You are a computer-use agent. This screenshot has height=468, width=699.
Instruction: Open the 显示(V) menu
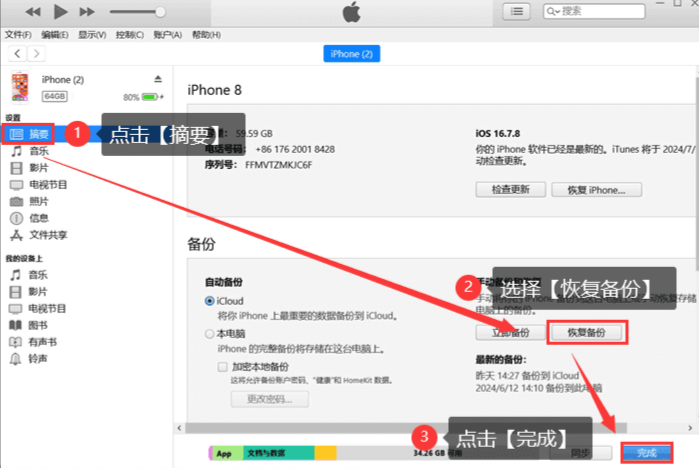pos(92,35)
